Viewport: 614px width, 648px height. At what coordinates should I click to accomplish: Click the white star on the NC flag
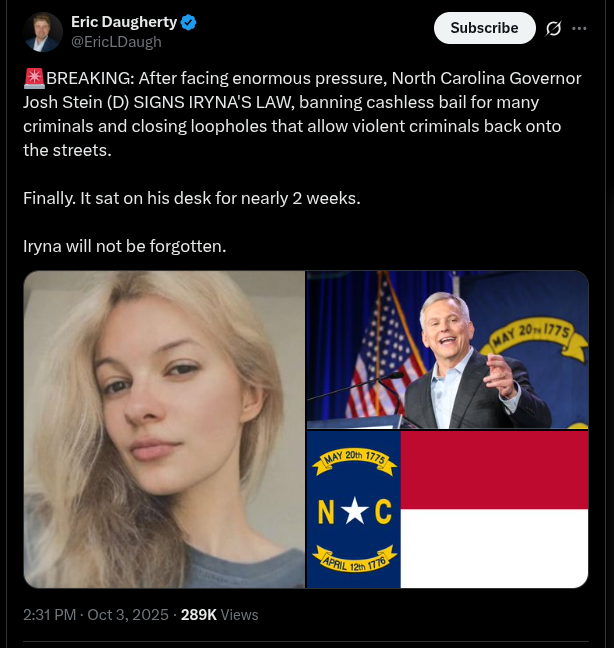click(354, 512)
